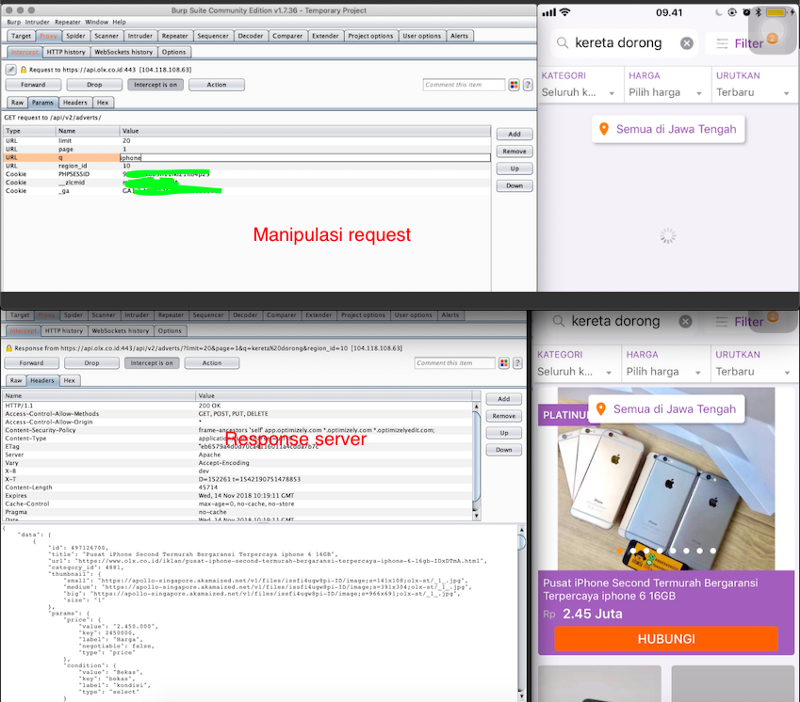Switch to the Decoder tab in the request window

pos(251,36)
